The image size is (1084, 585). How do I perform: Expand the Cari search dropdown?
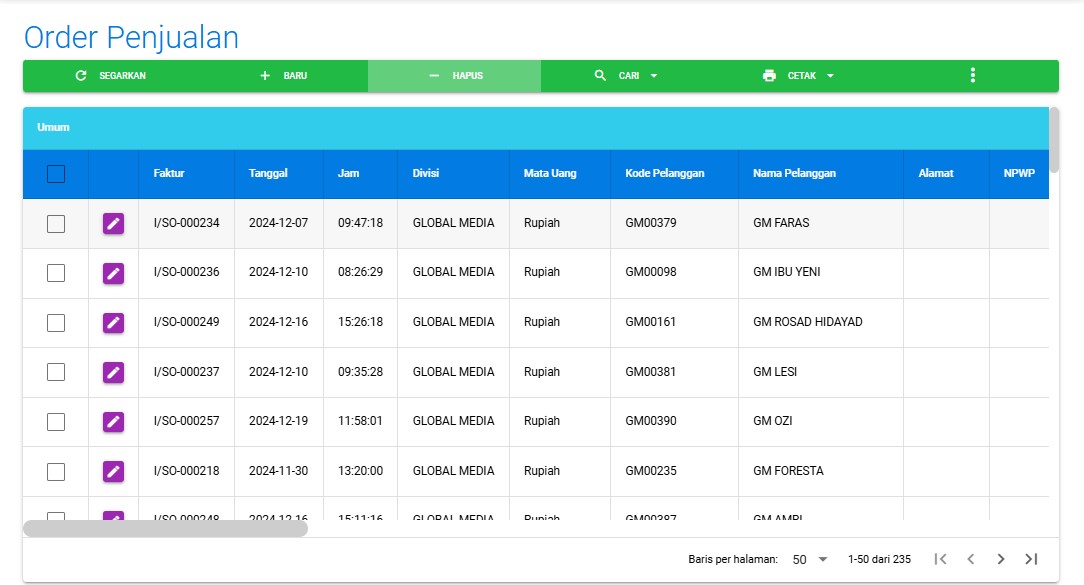(x=627, y=76)
